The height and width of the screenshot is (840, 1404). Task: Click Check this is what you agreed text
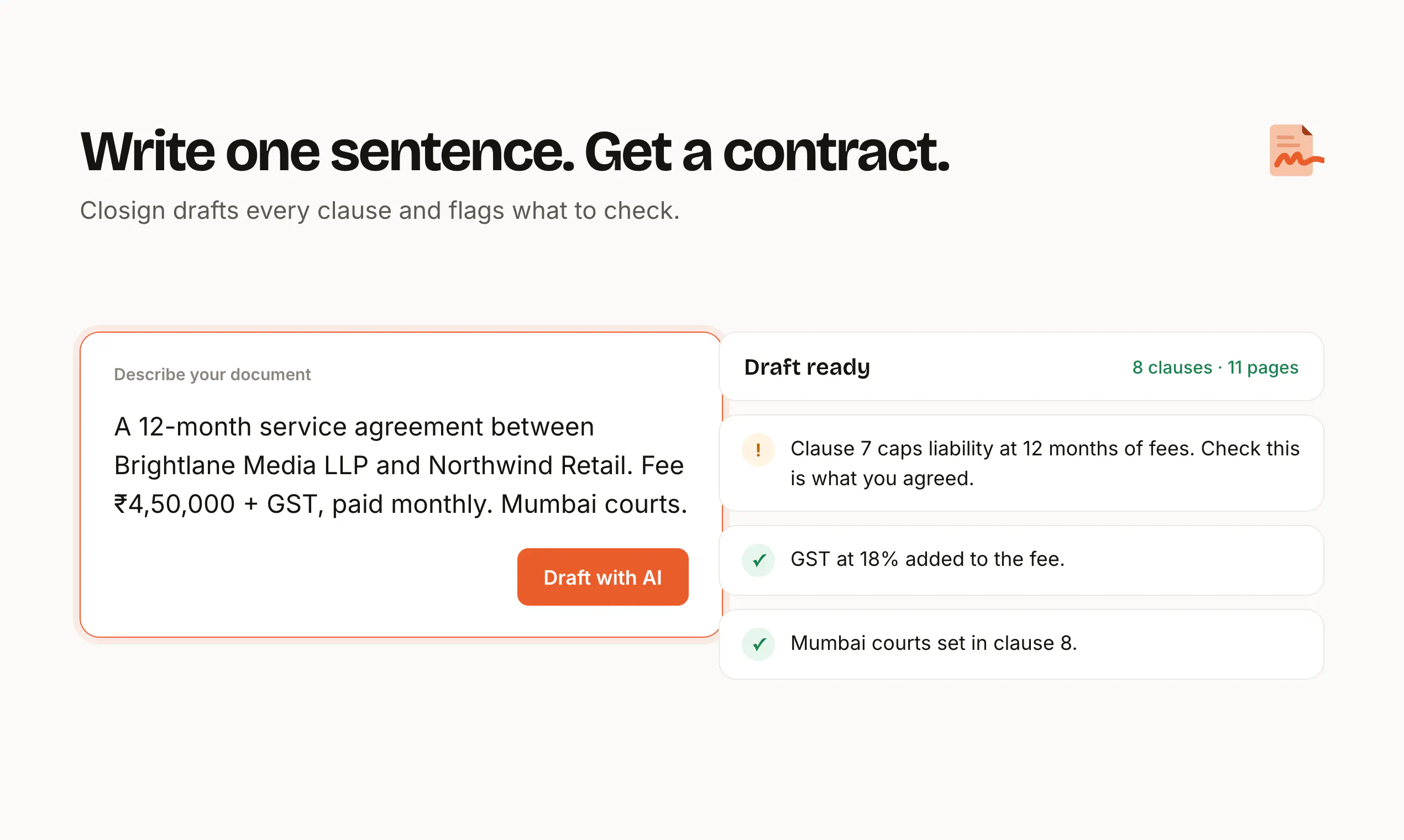click(1045, 463)
